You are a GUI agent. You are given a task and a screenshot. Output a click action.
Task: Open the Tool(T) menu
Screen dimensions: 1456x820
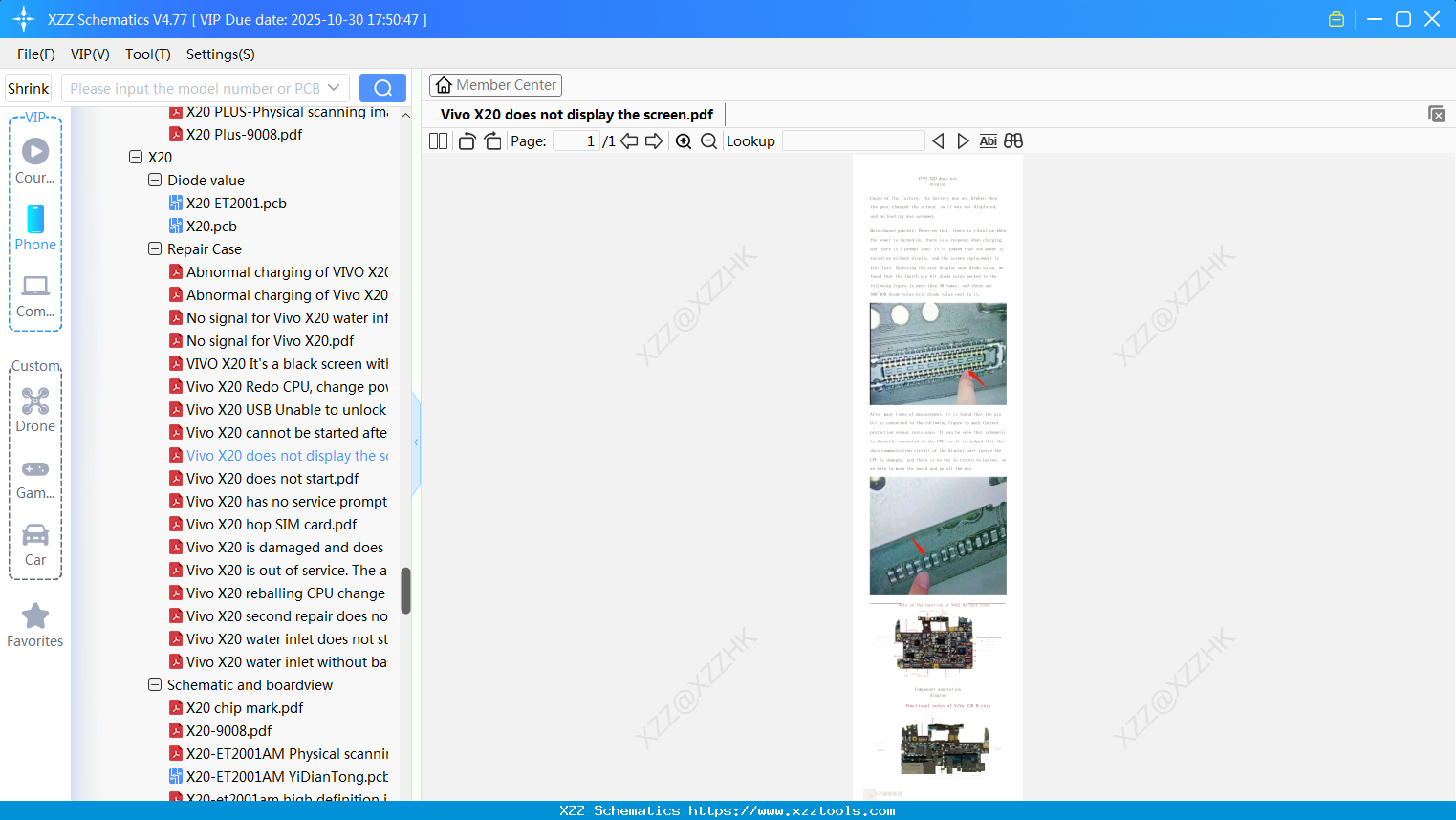pos(148,54)
